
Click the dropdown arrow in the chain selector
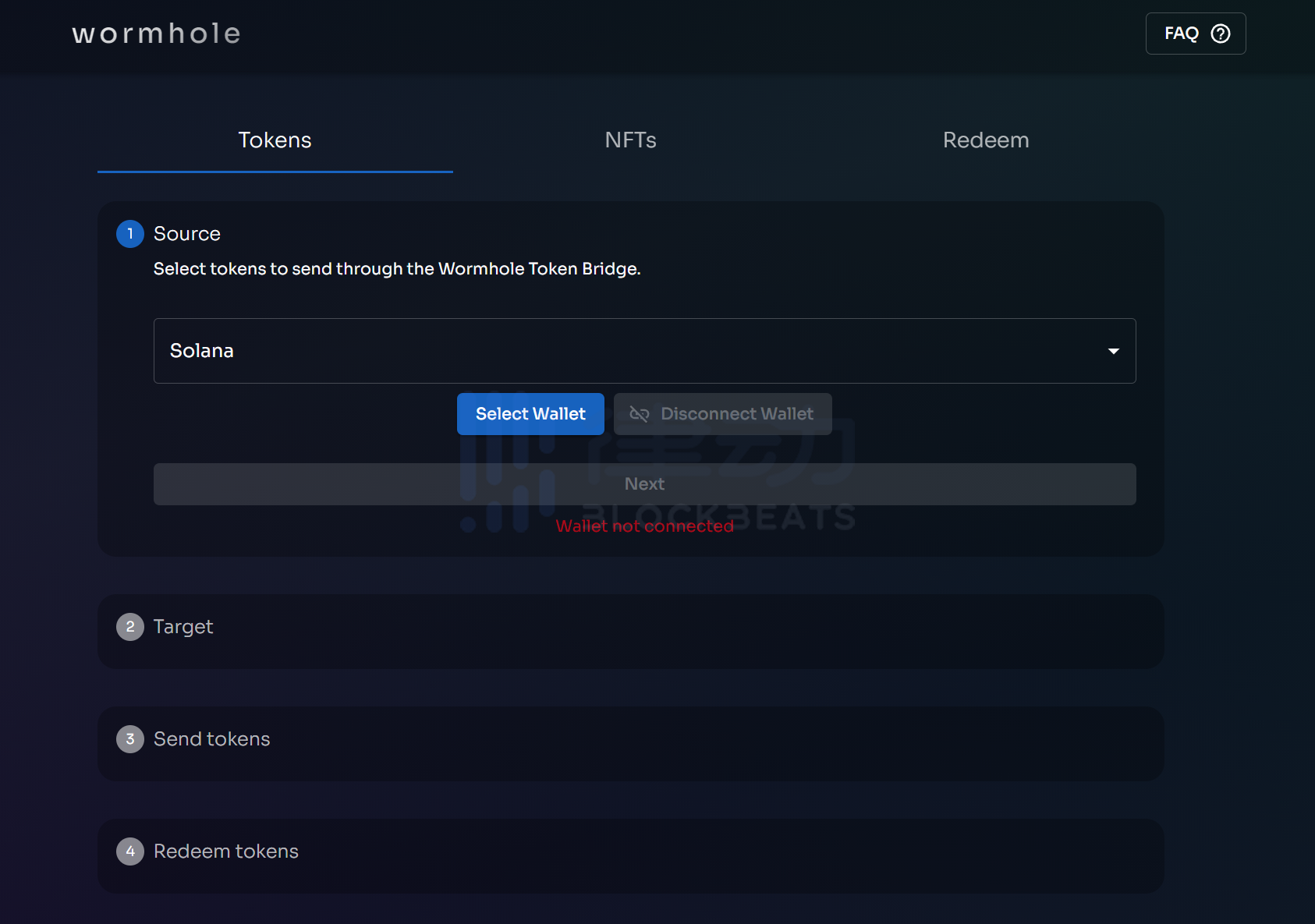pyautogui.click(x=1113, y=351)
